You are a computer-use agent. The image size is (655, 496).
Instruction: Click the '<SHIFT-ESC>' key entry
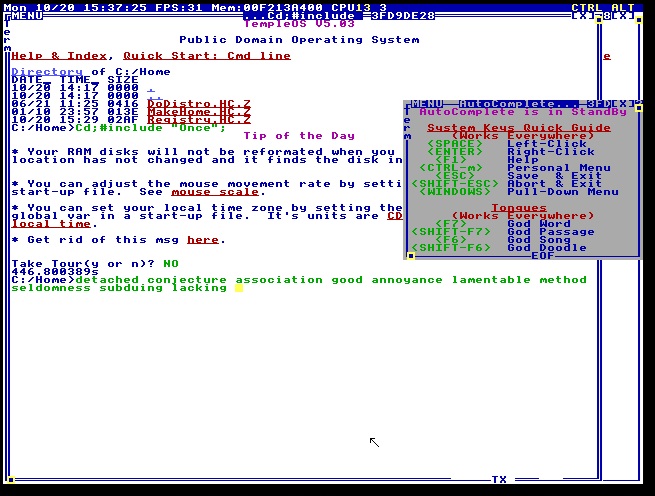455,184
